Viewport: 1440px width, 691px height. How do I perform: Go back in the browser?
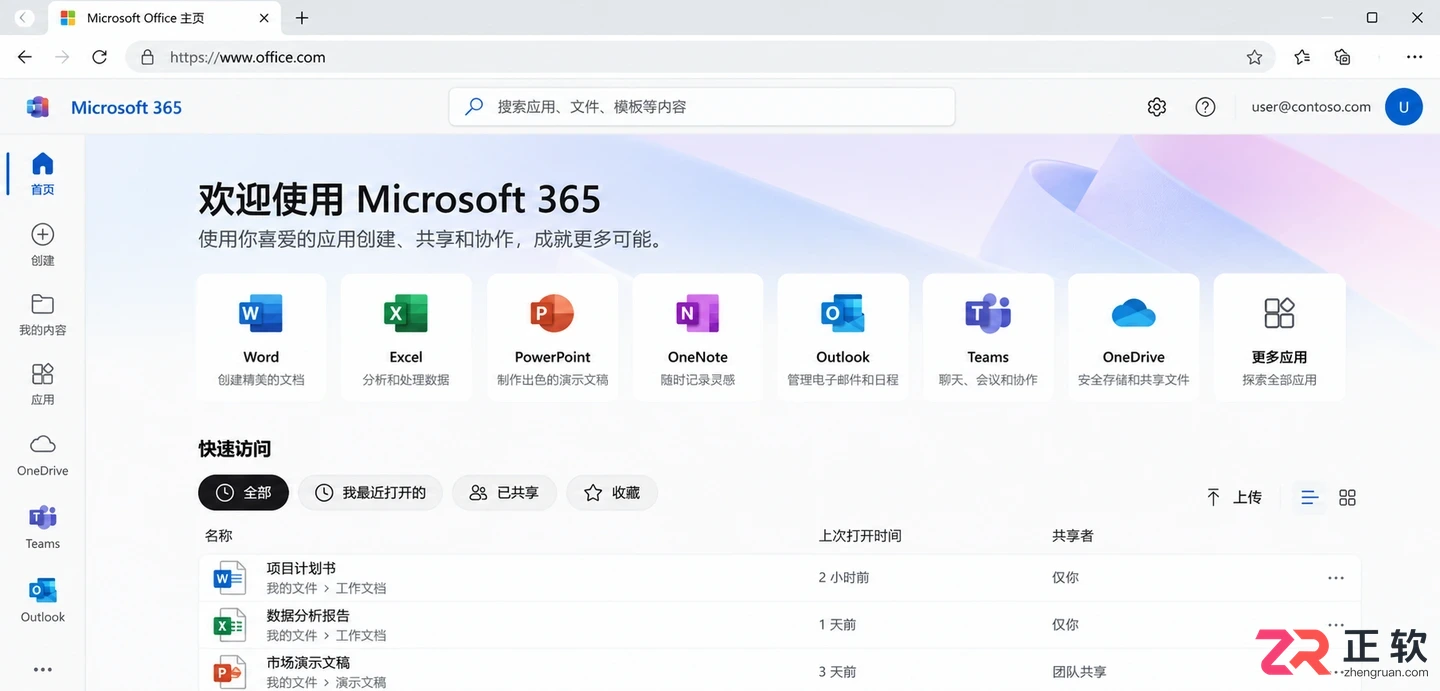coord(25,57)
